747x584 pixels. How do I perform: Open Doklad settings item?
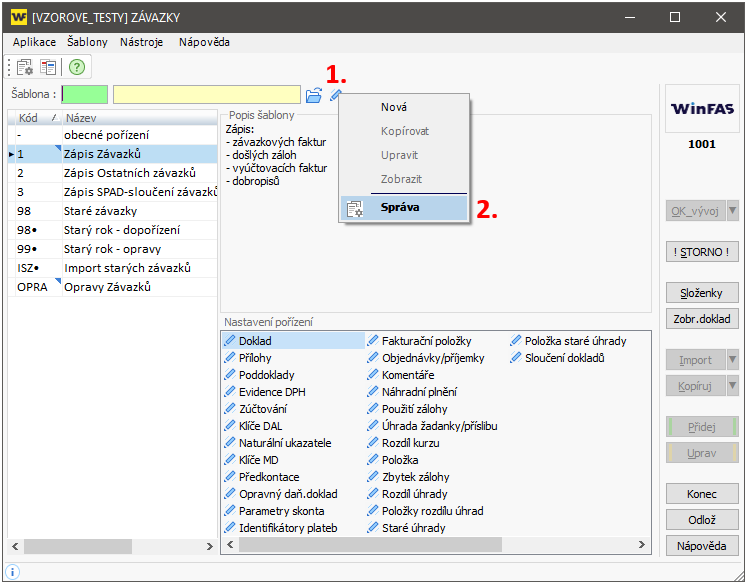(x=293, y=341)
